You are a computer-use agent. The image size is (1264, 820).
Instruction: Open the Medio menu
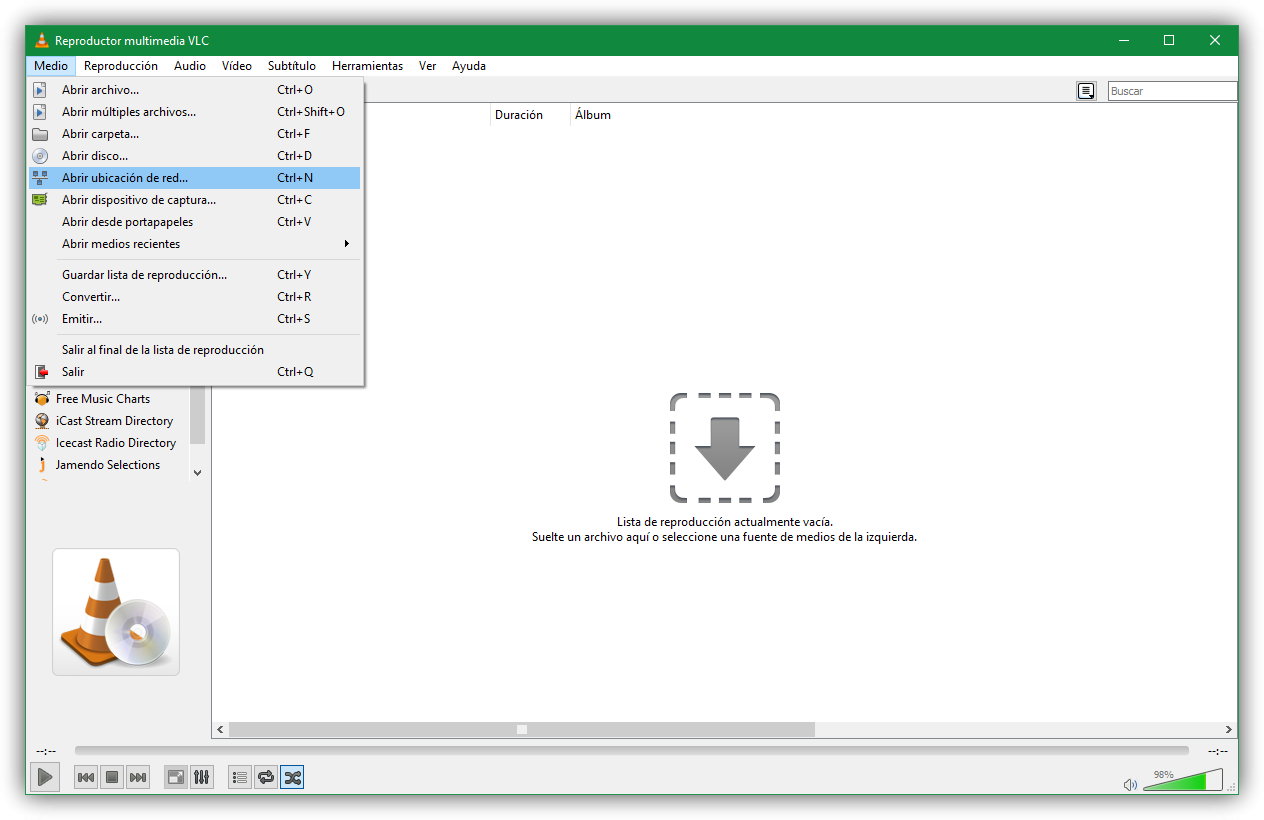[x=51, y=66]
